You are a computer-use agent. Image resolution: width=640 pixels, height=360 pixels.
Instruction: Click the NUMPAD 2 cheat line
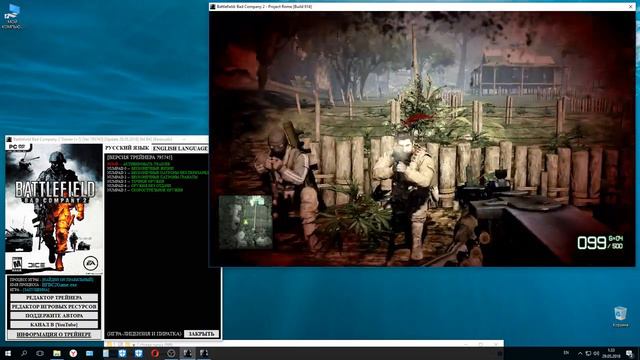152,177
